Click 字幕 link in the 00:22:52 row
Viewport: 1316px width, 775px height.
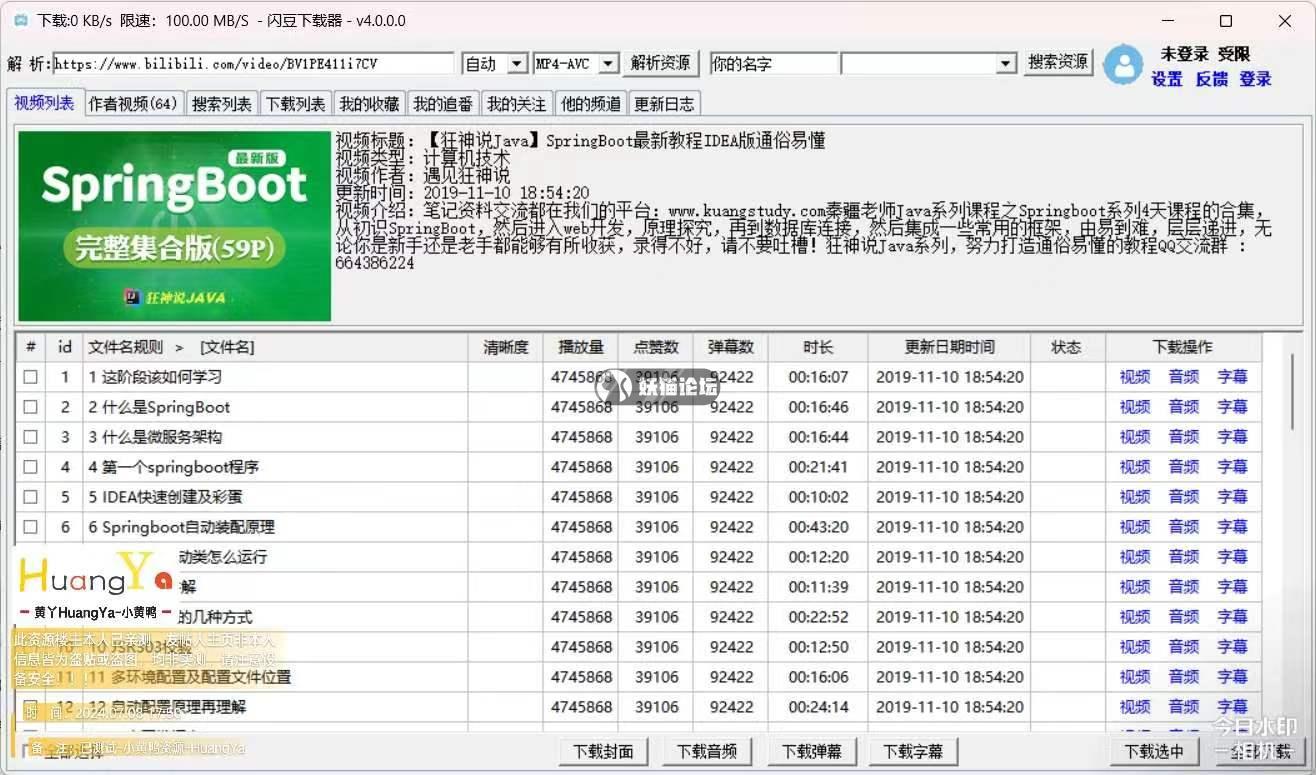pyautogui.click(x=1233, y=617)
